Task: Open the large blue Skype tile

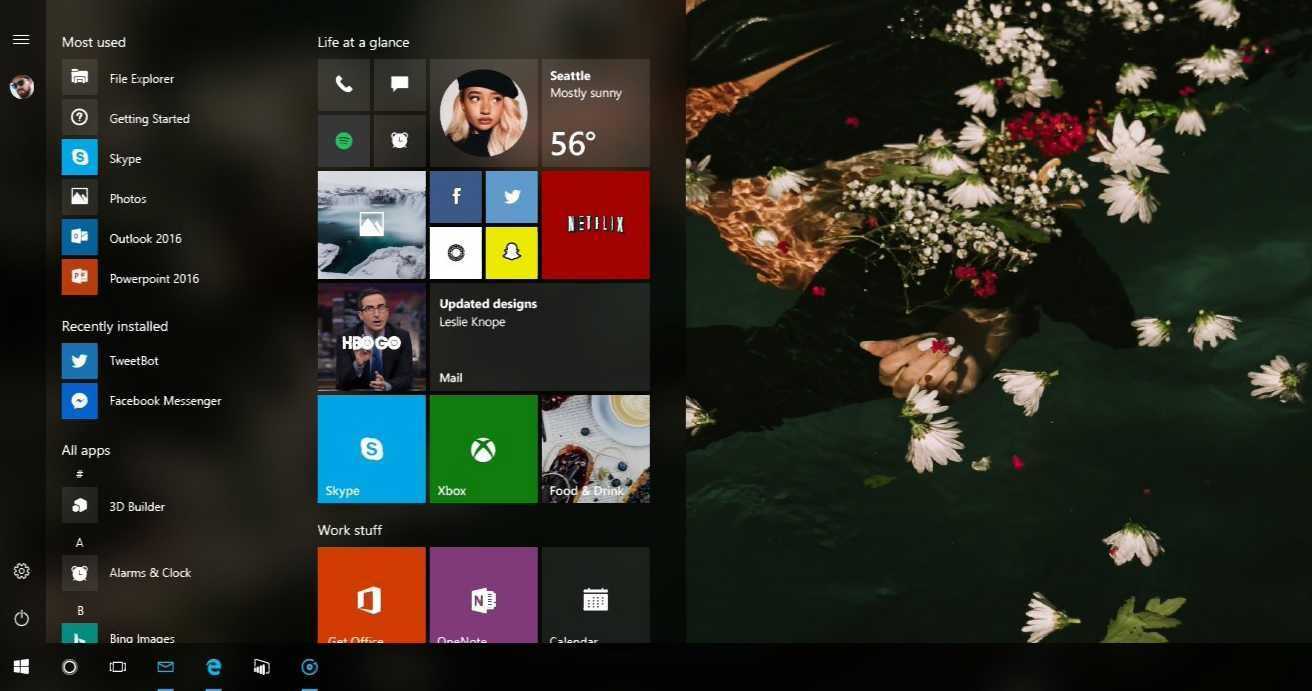Action: tap(372, 449)
